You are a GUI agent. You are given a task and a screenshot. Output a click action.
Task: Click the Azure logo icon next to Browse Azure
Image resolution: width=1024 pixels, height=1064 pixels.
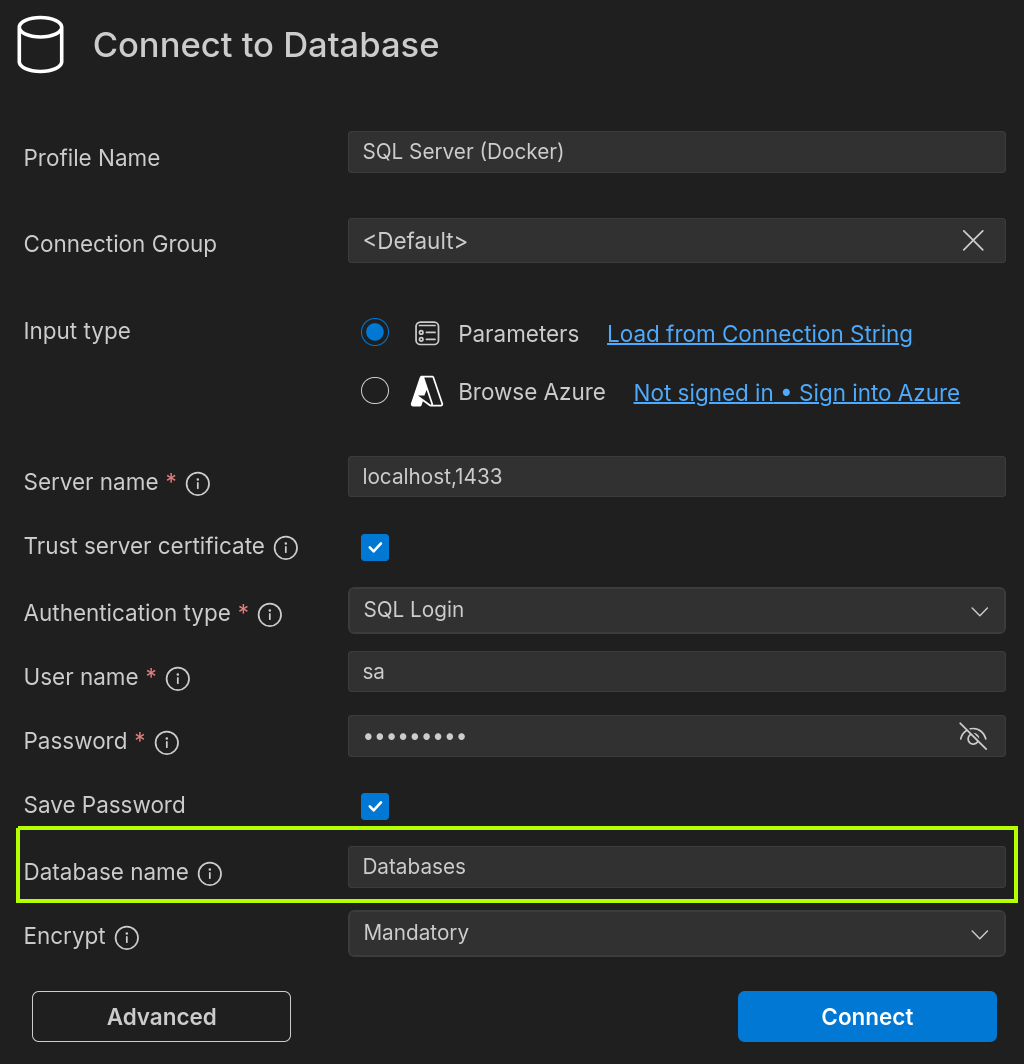427,391
